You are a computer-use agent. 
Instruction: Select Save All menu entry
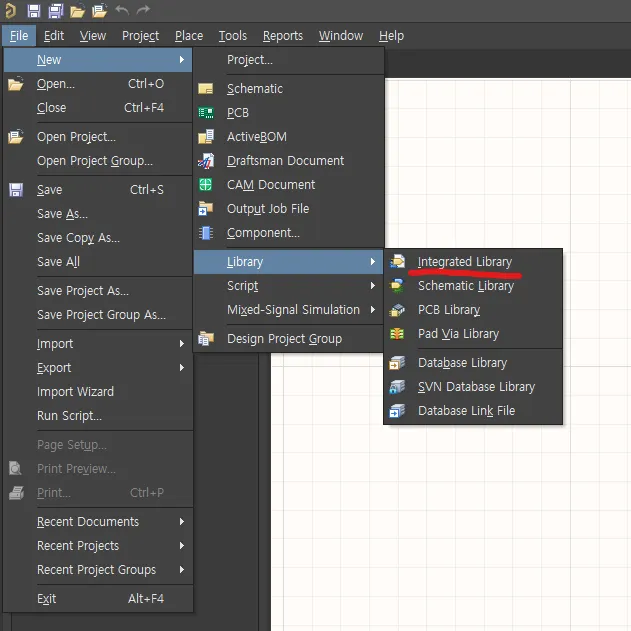pos(98,262)
